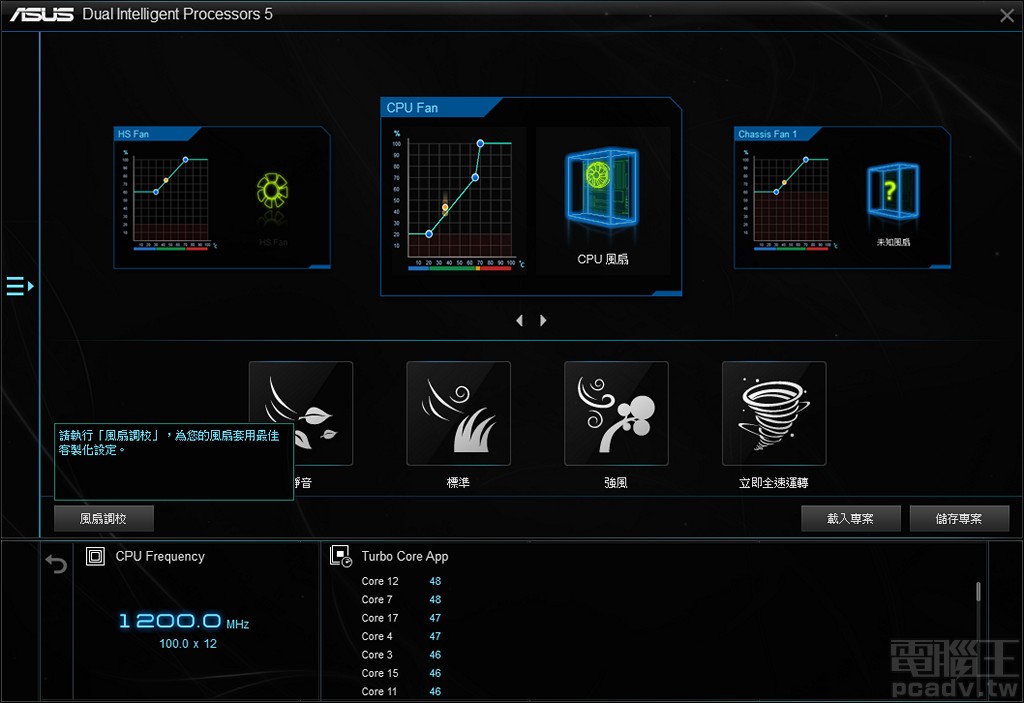Viewport: 1024px width, 703px height.
Task: Select the HS Fan curve card
Action: click(221, 197)
